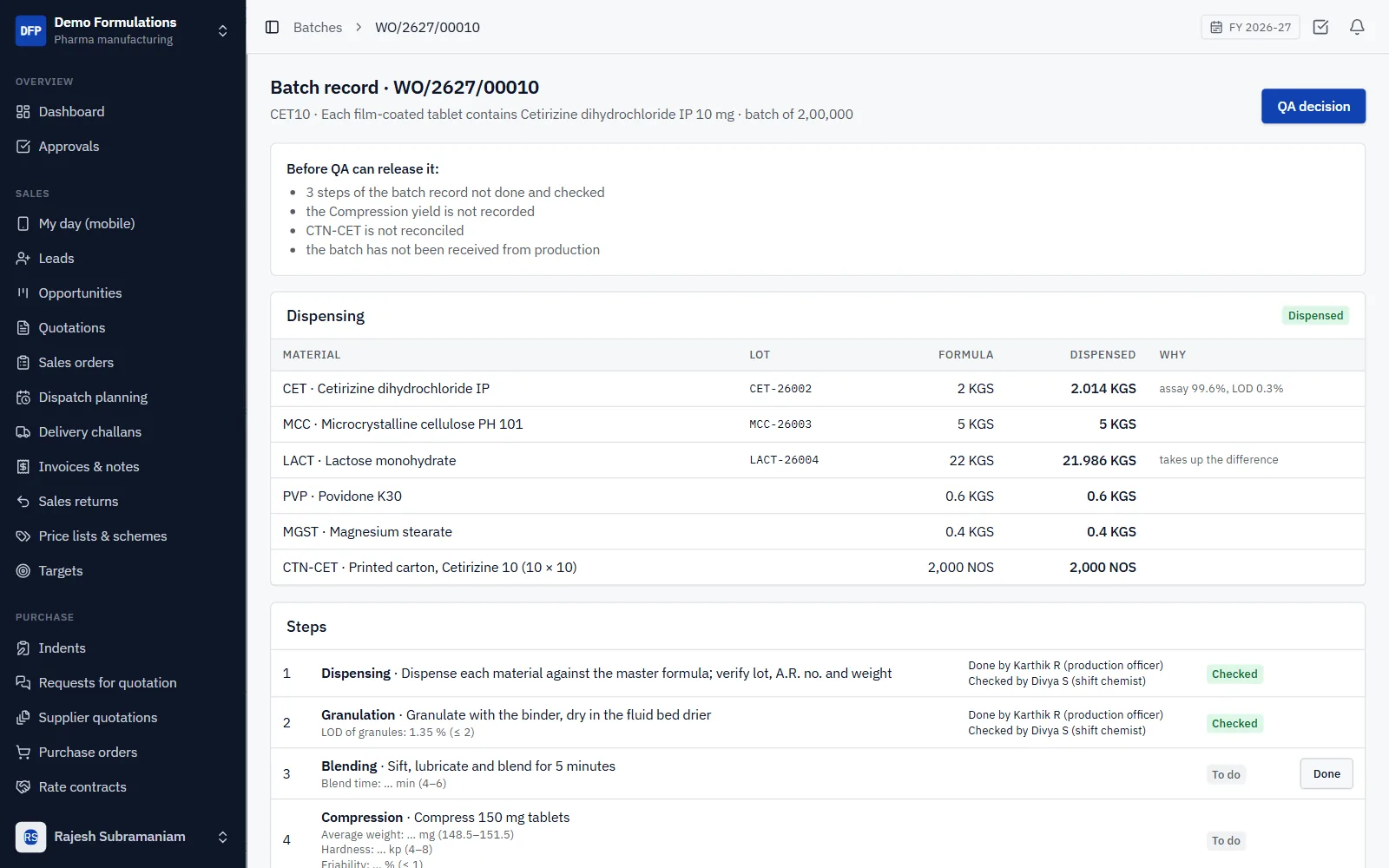The height and width of the screenshot is (868, 1389).
Task: Click the Approvals icon in sidebar
Action: (23, 147)
